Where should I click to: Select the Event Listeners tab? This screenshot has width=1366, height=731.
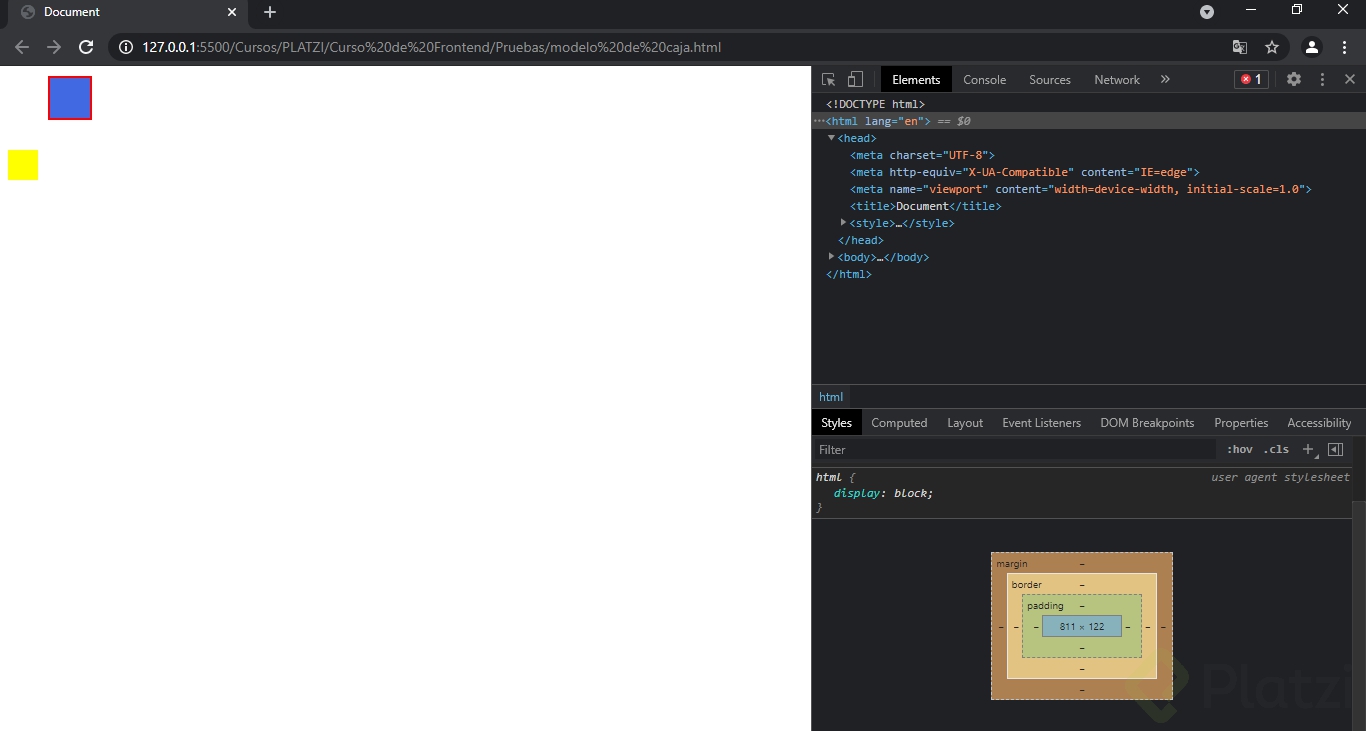coord(1041,422)
